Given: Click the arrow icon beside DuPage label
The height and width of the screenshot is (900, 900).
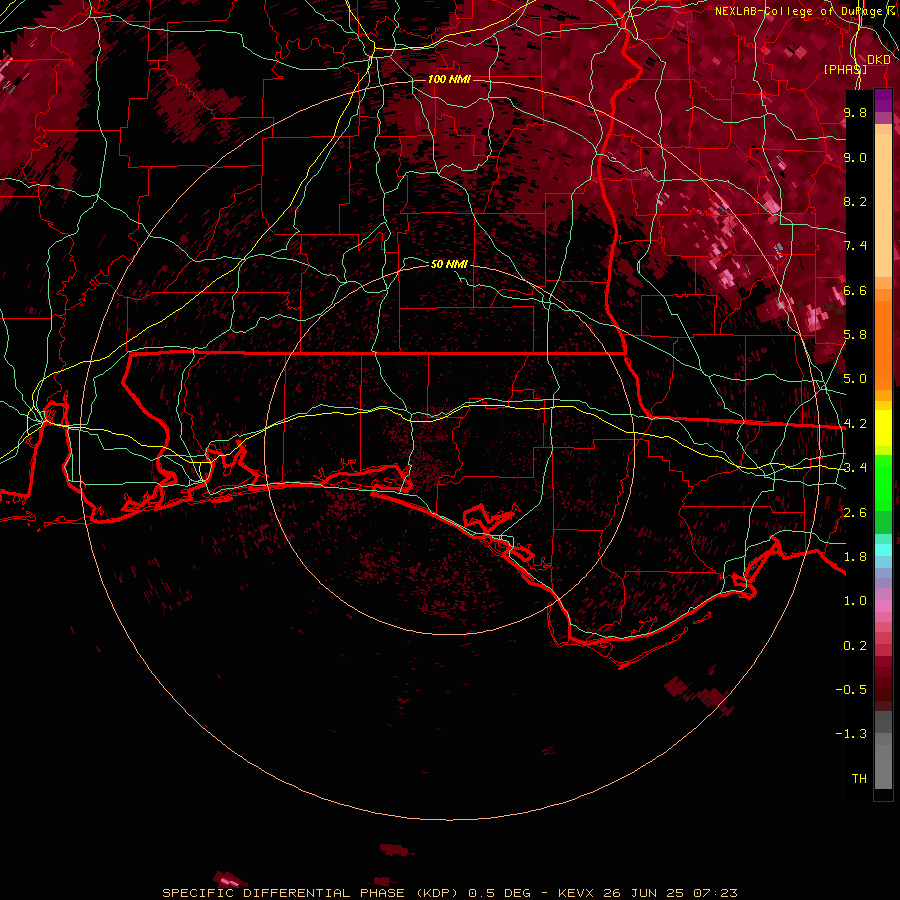Looking at the screenshot, I should pyautogui.click(x=891, y=11).
